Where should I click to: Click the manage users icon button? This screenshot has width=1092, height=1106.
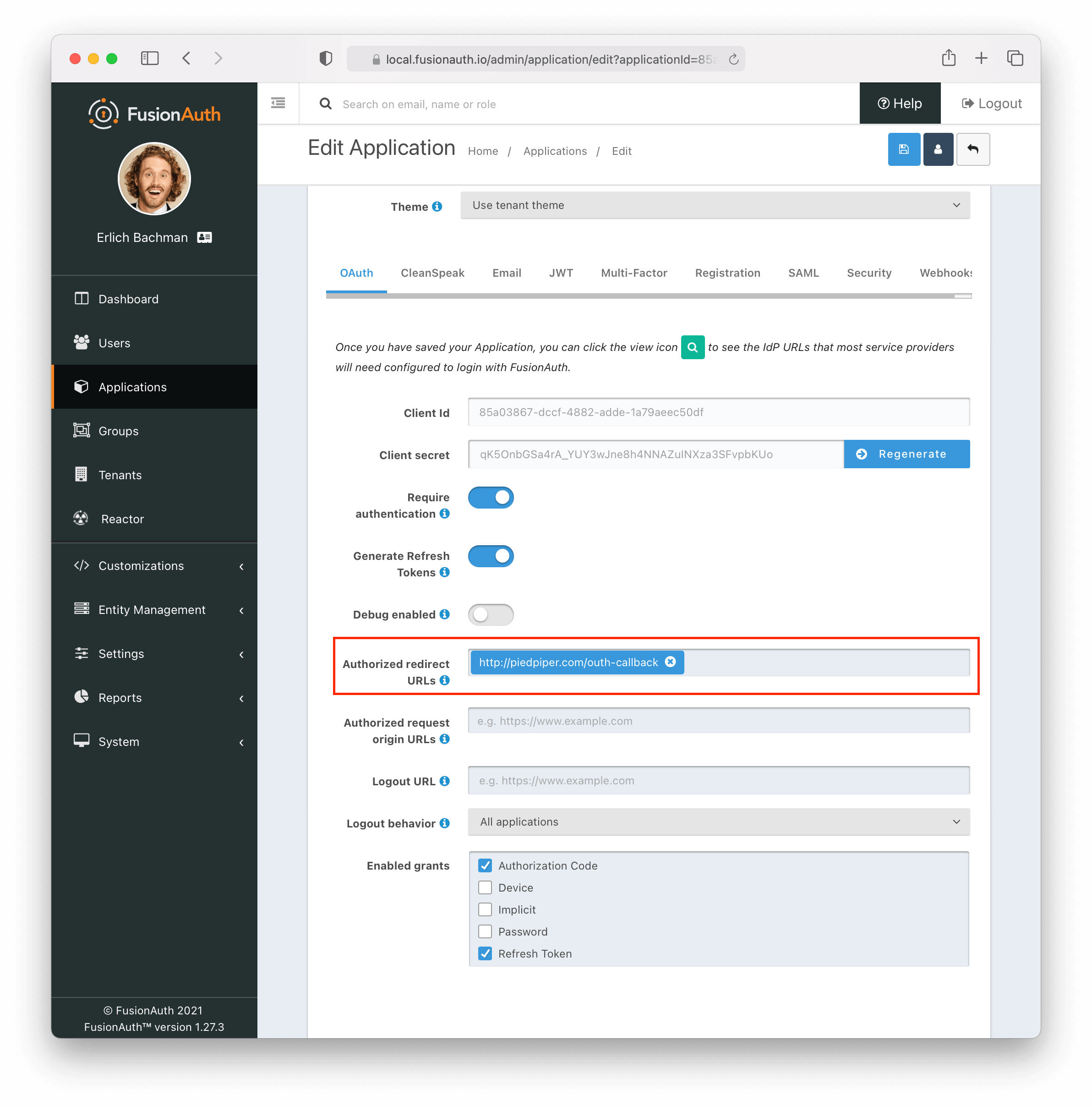[938, 149]
